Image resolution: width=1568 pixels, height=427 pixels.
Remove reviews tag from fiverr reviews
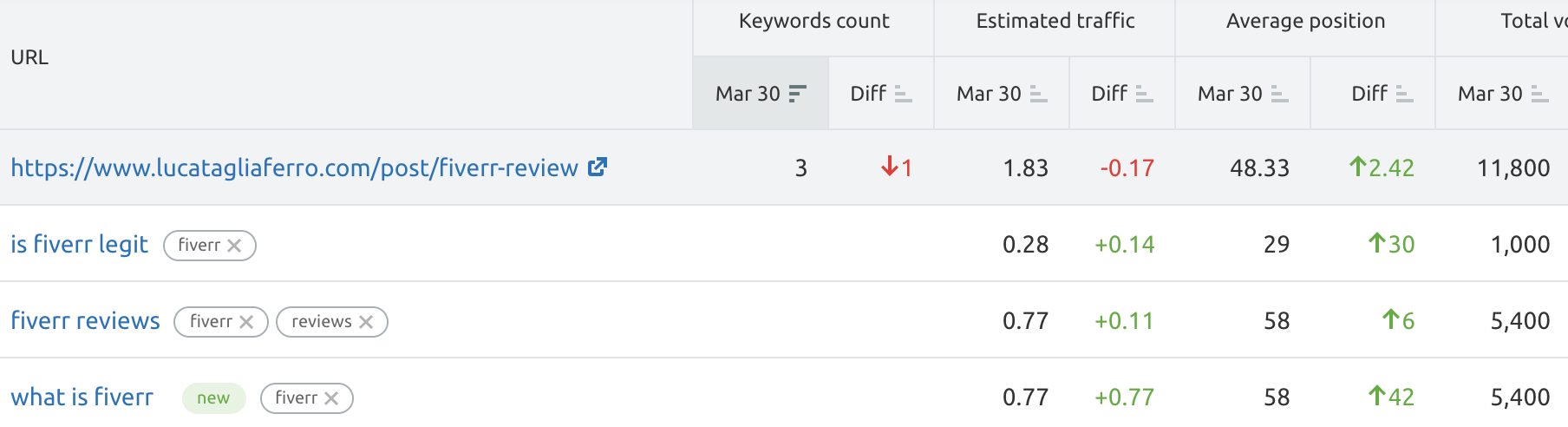366,322
